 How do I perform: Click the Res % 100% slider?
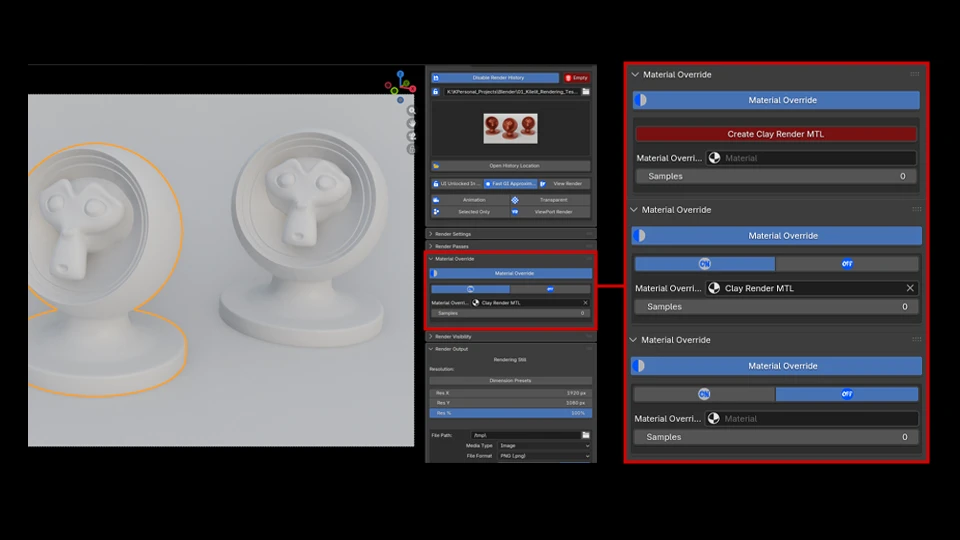(511, 413)
